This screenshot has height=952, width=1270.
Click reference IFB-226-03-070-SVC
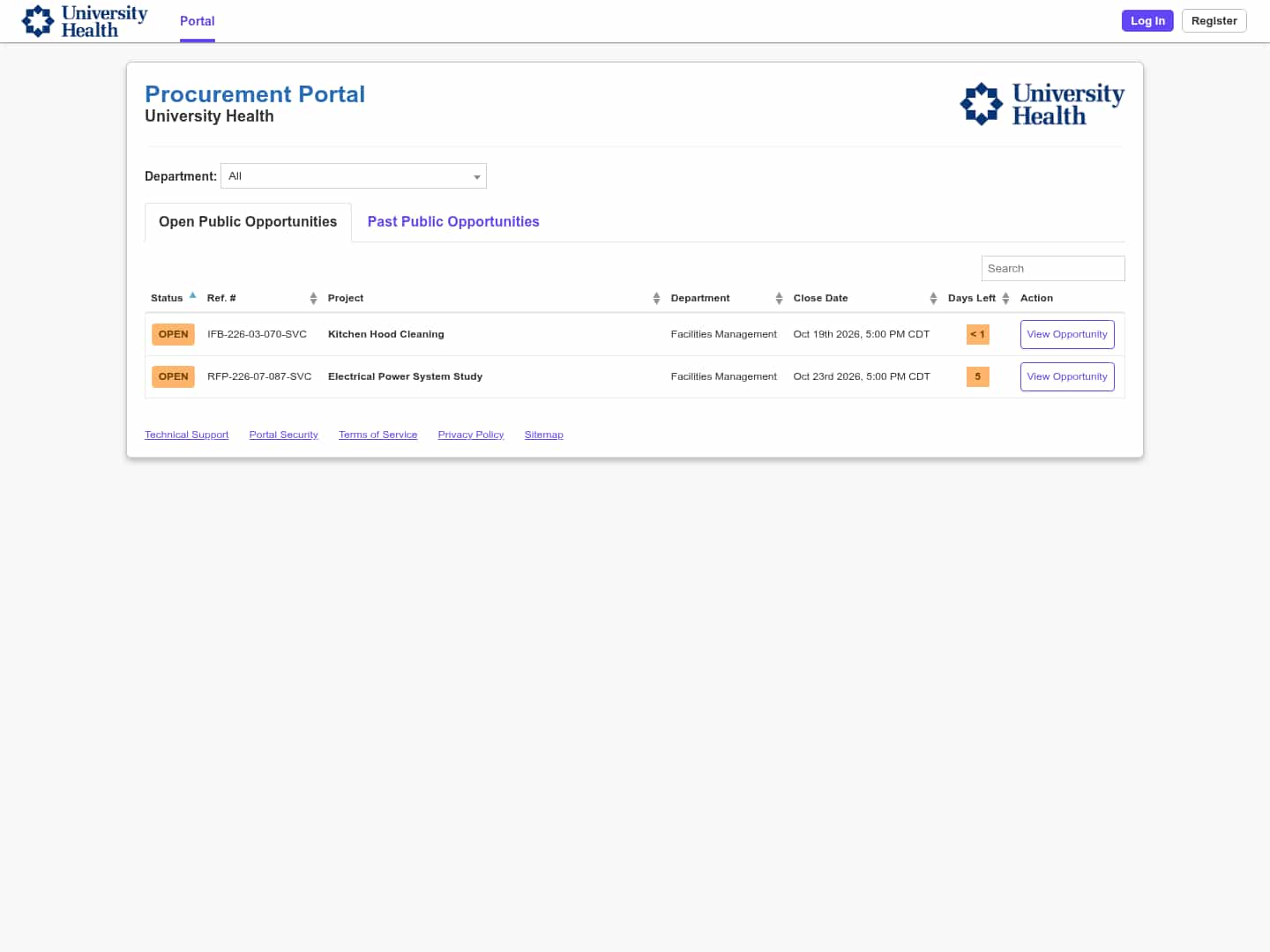point(258,335)
